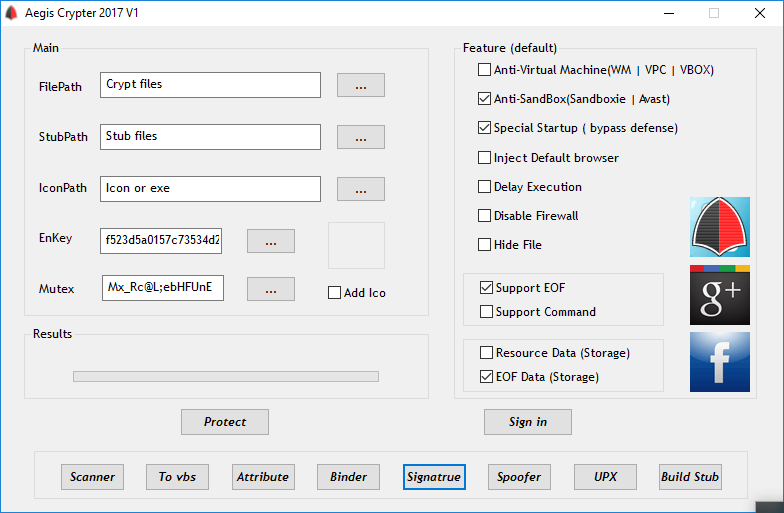Viewport: 784px width, 513px height.
Task: Click the UPX button
Action: pyautogui.click(x=605, y=477)
